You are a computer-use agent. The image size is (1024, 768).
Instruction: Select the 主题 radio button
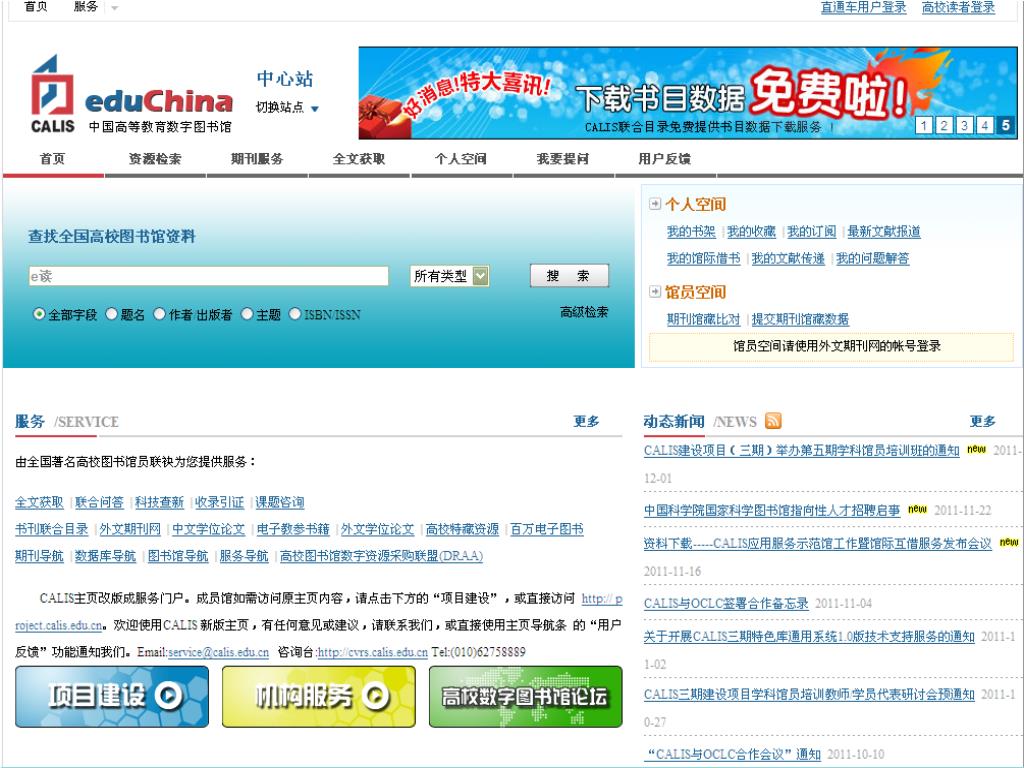tap(247, 314)
